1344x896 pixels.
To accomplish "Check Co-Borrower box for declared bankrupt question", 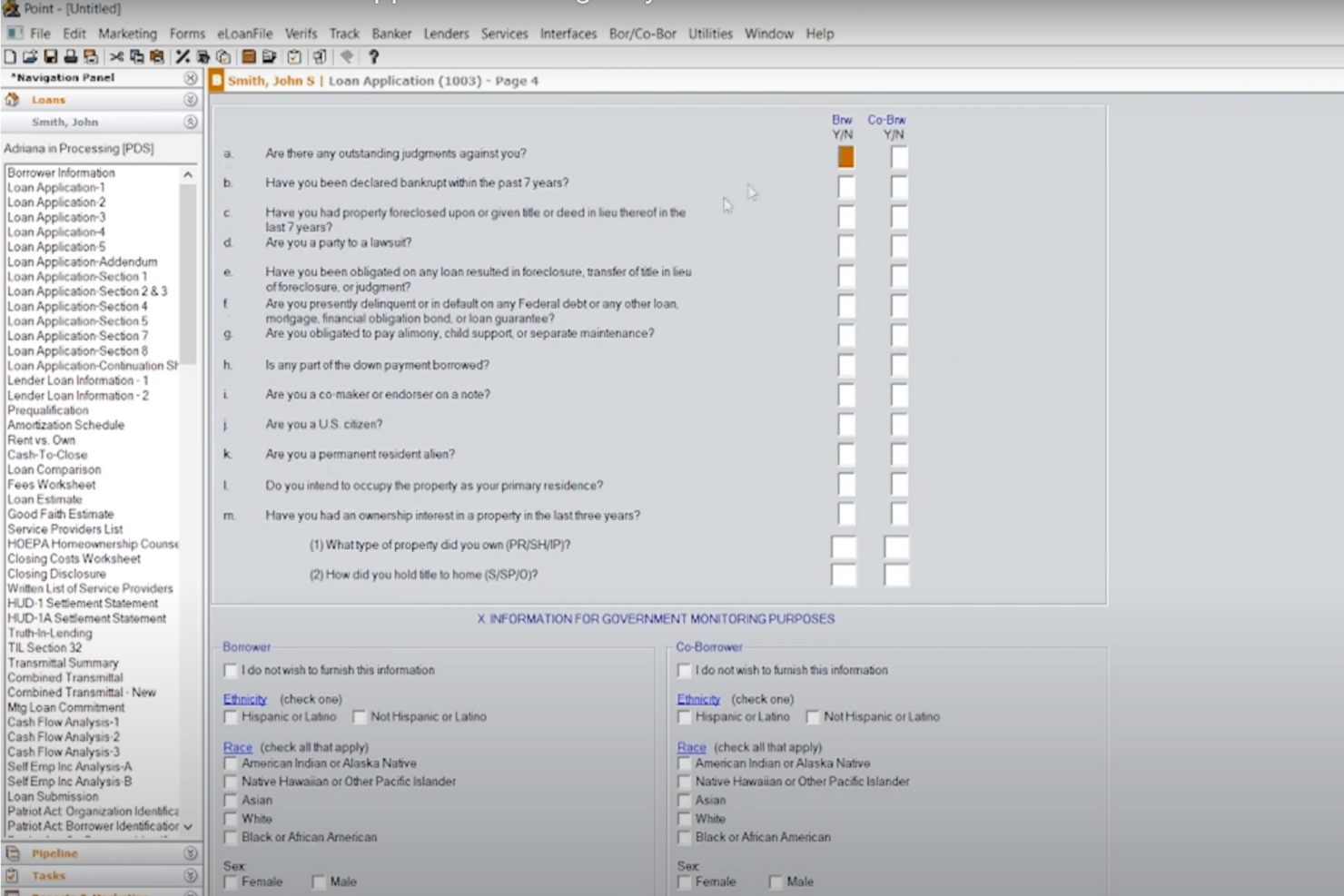I will [899, 187].
